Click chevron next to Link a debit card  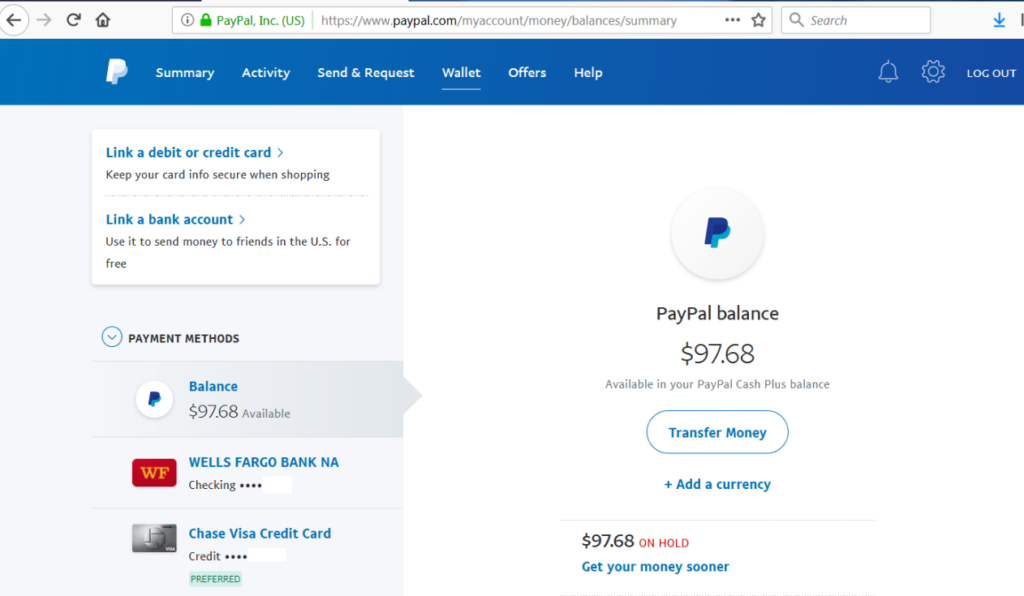point(280,153)
